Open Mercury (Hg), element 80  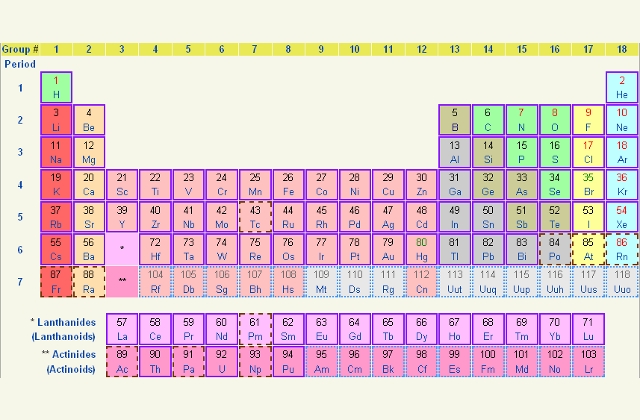422,248
